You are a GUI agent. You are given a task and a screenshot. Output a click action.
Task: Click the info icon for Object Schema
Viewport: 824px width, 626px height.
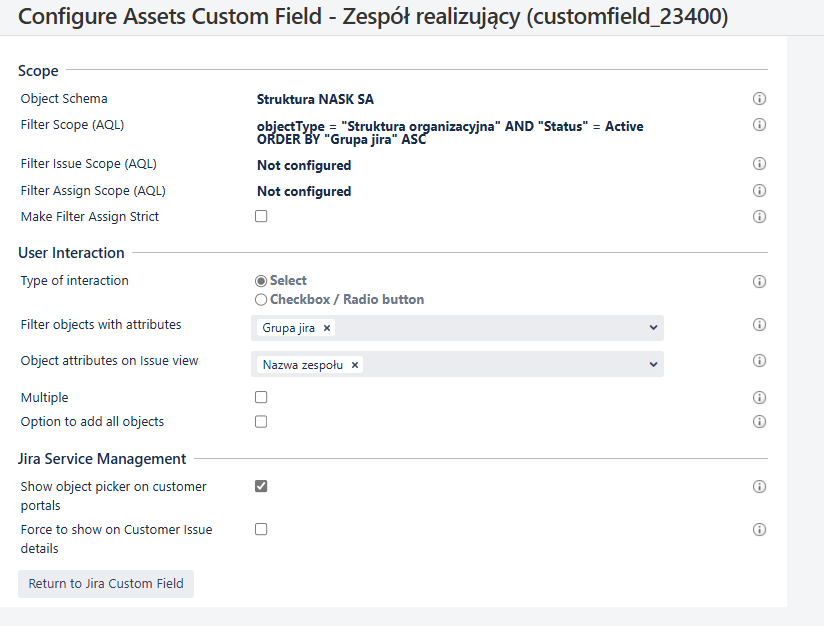point(759,98)
